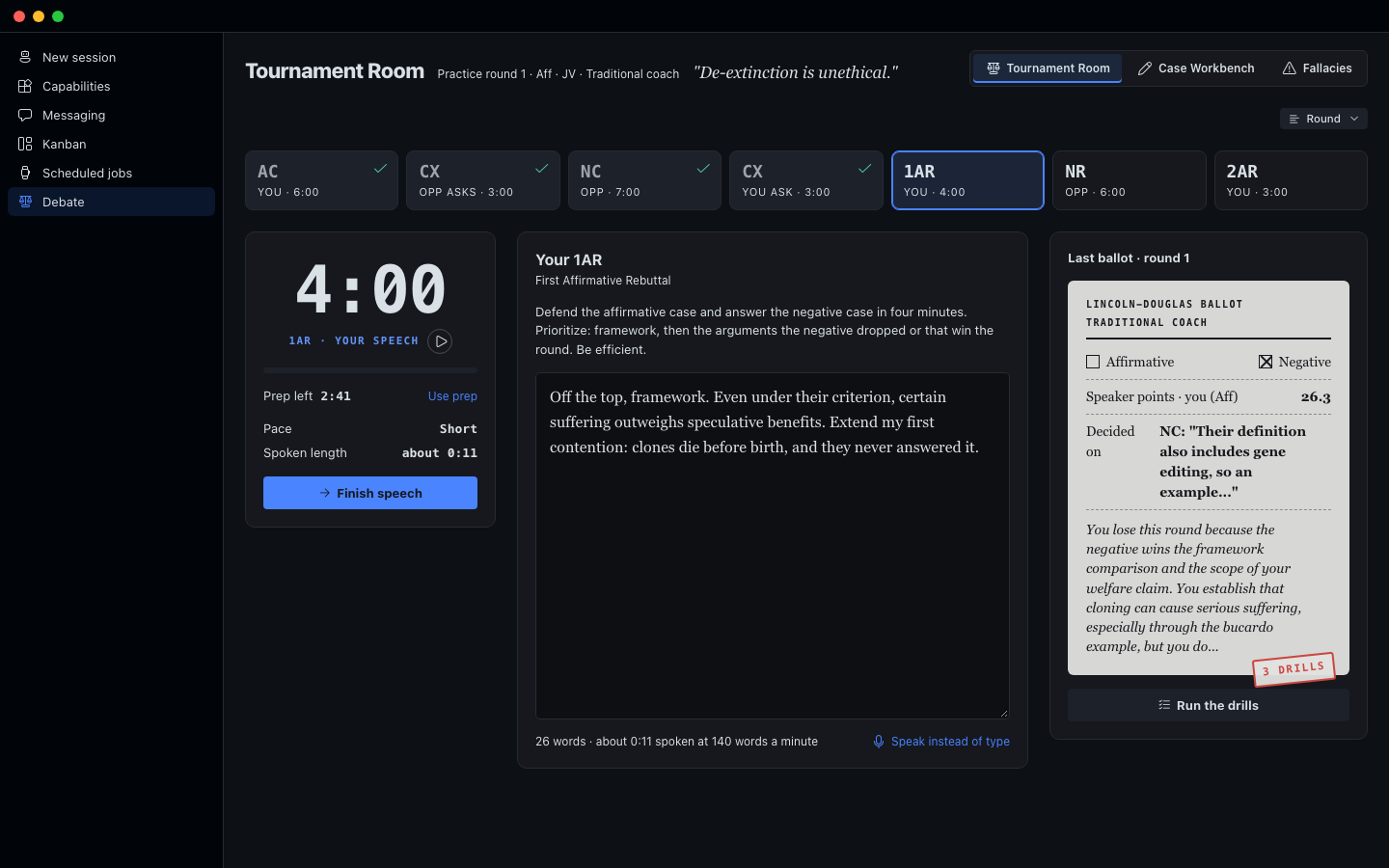Click the scales icon on Tournament Room tab
Image resolution: width=1389 pixels, height=868 pixels.
[994, 68]
